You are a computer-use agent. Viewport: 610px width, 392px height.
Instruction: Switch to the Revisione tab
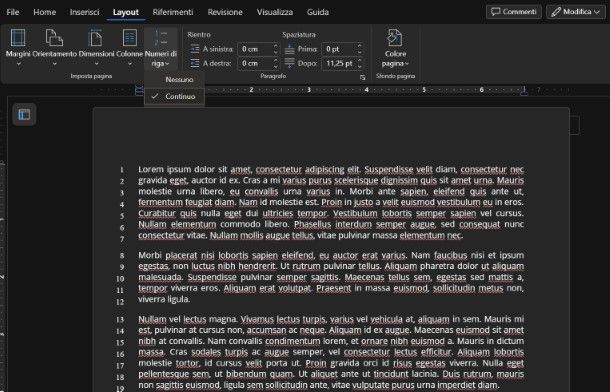coord(225,12)
